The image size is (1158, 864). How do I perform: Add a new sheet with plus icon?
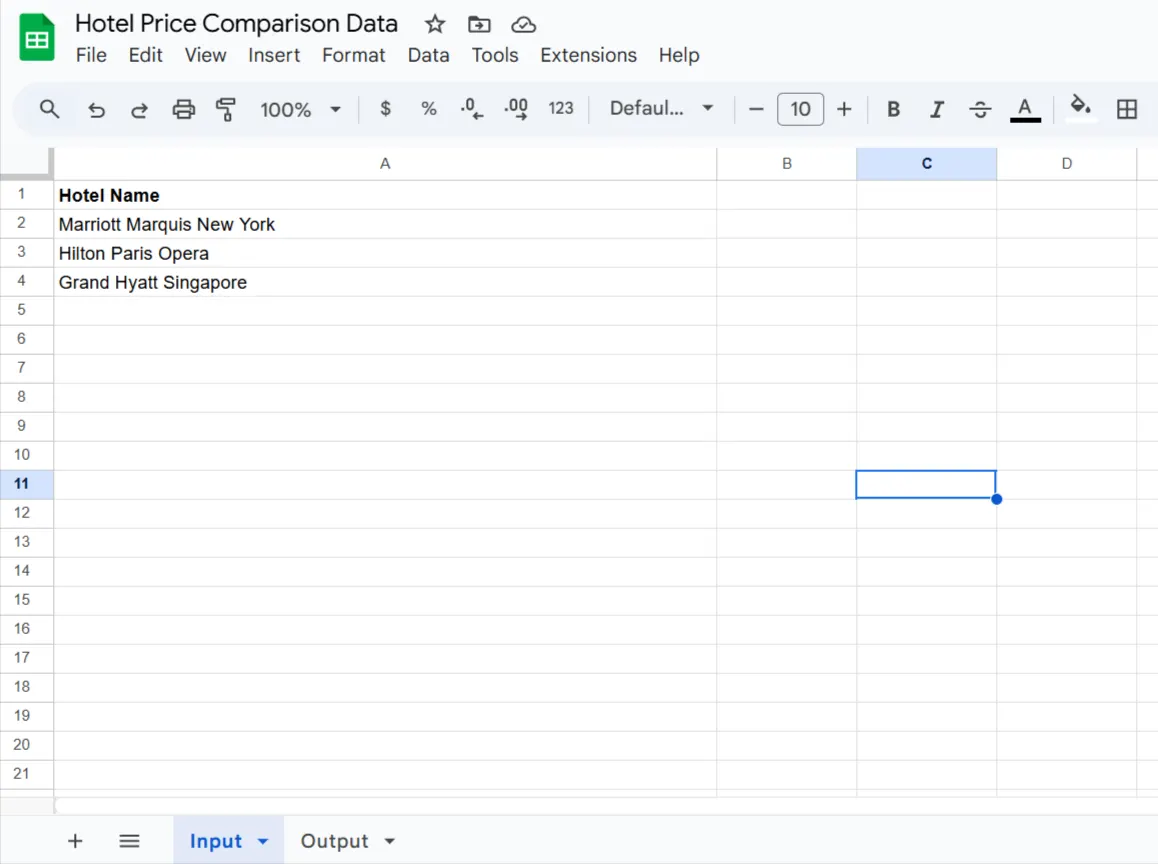point(75,840)
